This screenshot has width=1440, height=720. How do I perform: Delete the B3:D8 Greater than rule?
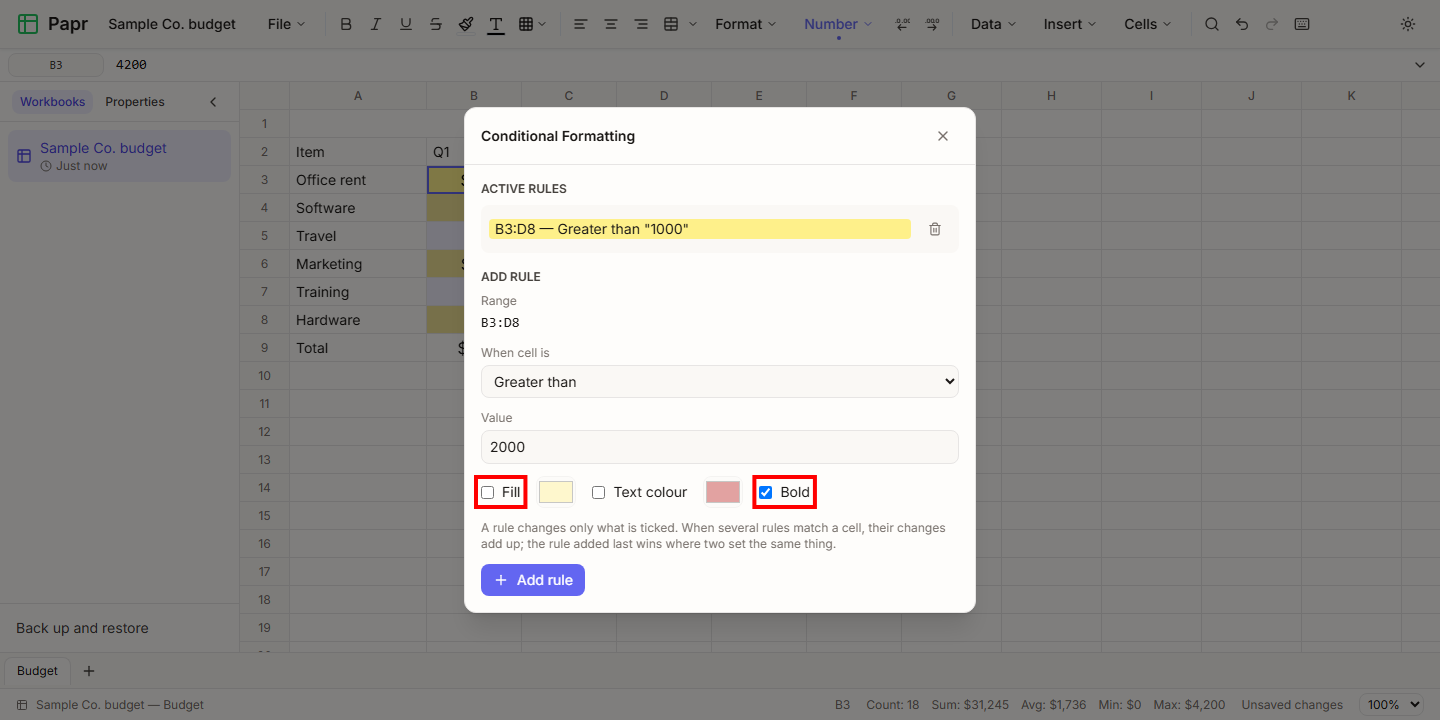[935, 229]
